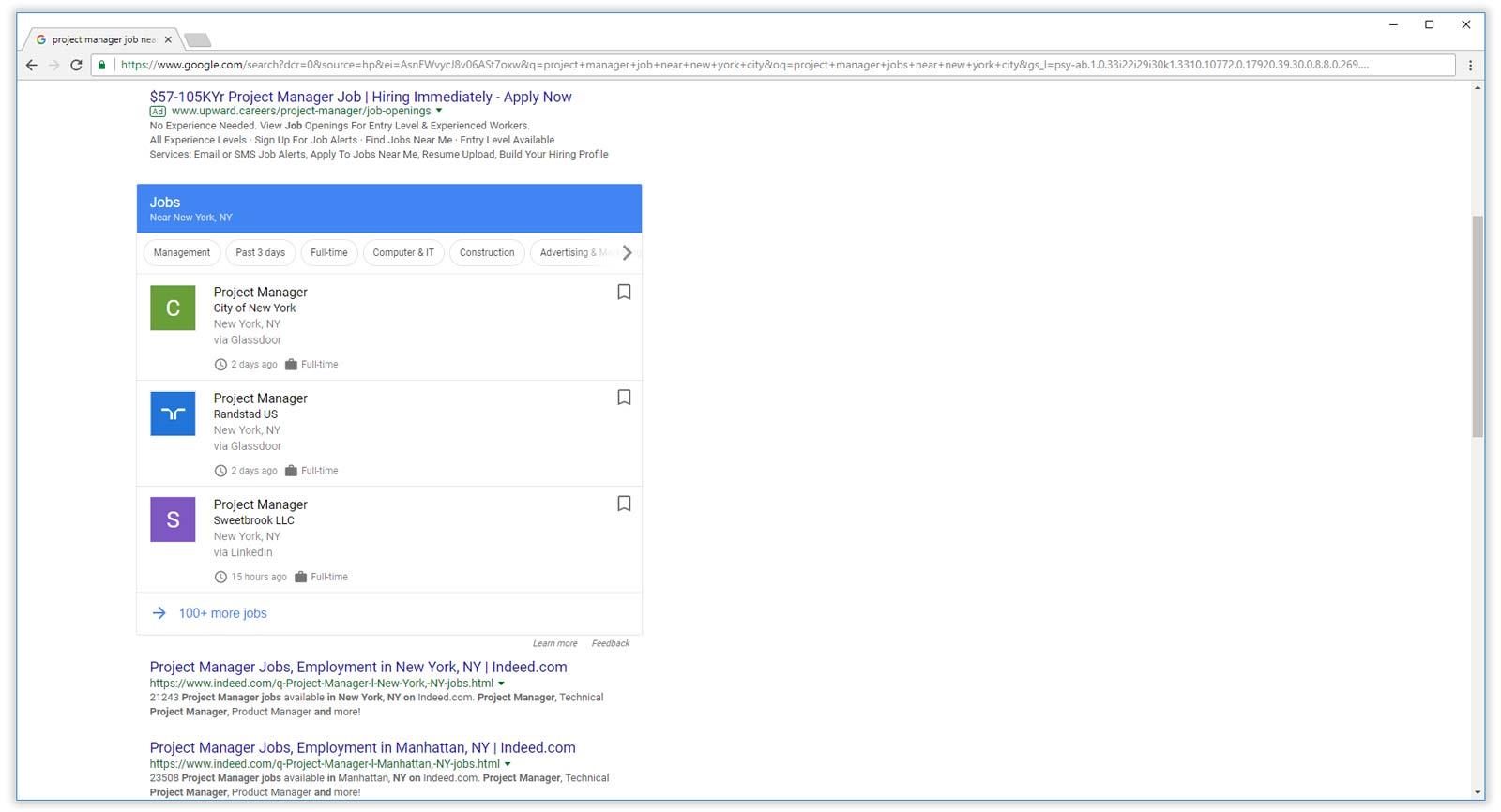Viewport: 1501px width, 812px height.
Task: Open Indeed New York, NY project manager jobs result
Action: click(x=358, y=667)
